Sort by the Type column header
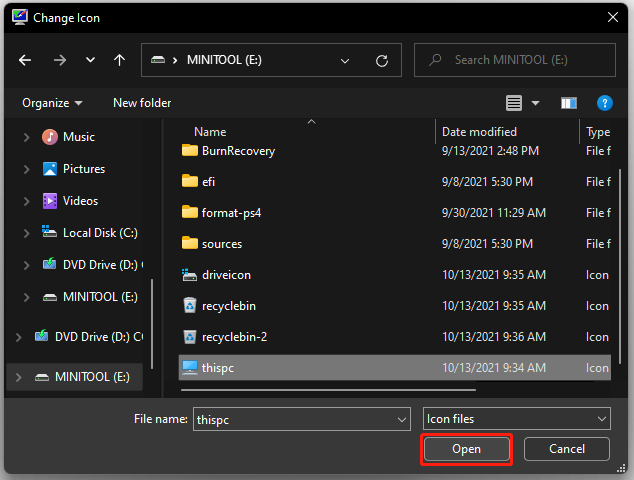 pos(598,132)
